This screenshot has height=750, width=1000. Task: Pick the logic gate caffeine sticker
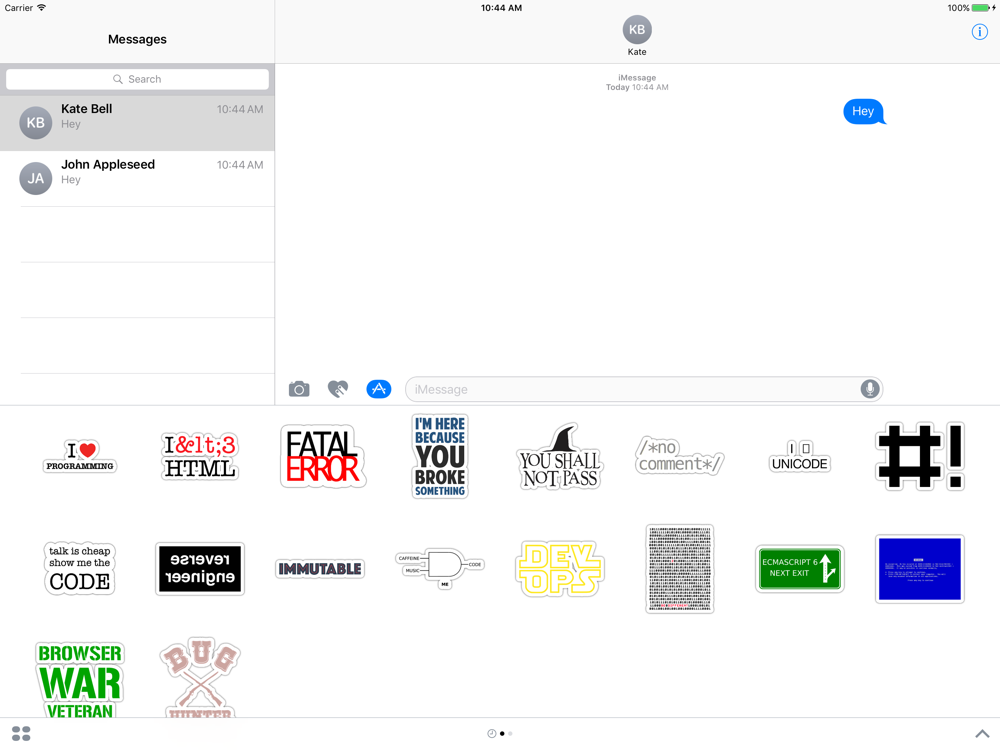tap(440, 568)
